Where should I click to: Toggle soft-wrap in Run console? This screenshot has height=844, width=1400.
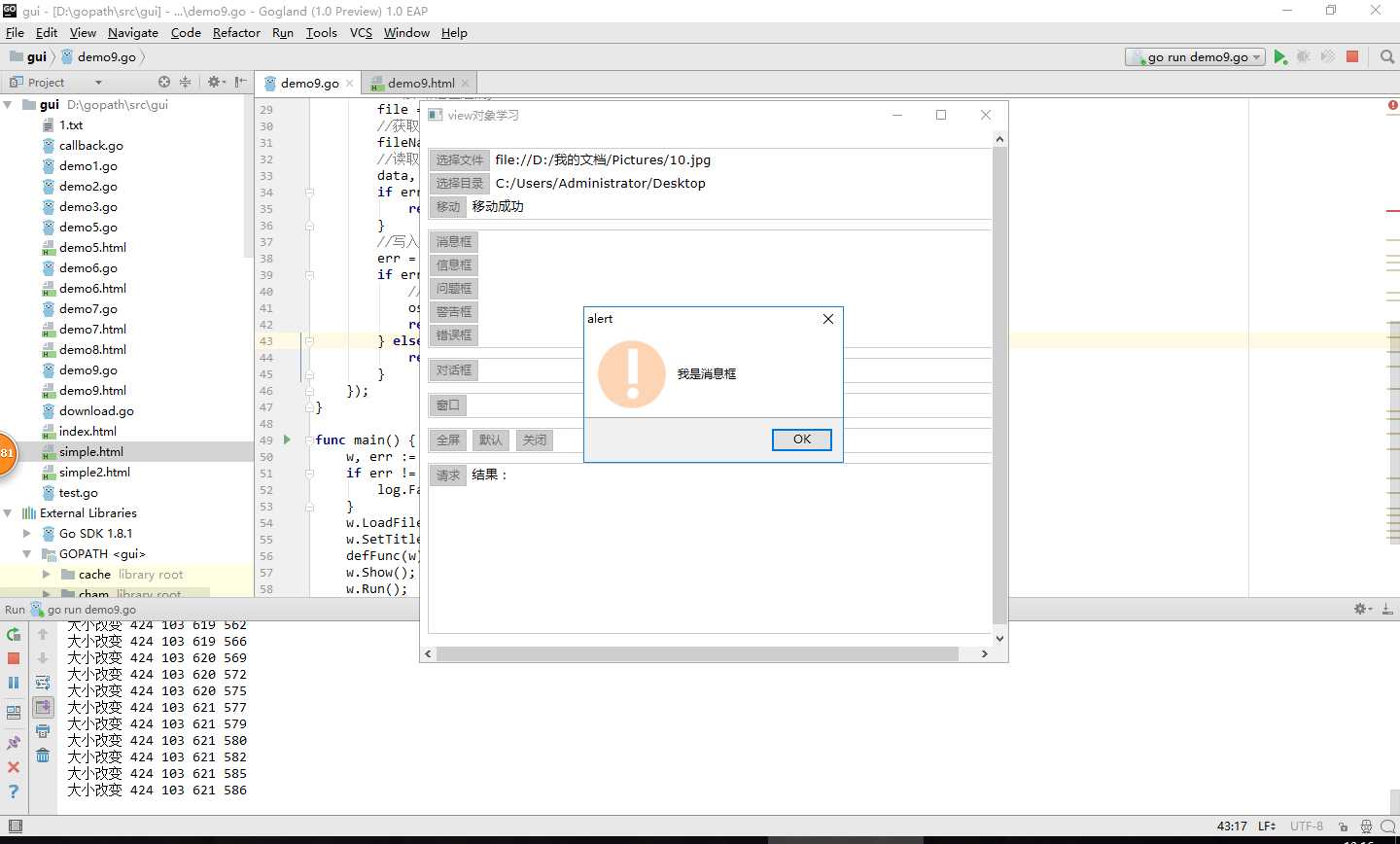click(x=43, y=683)
